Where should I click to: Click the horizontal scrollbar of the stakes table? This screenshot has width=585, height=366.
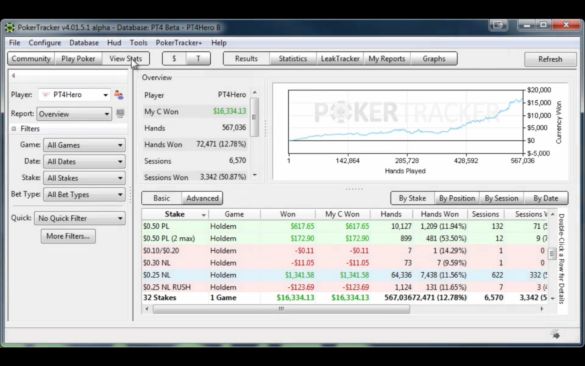click(x=281, y=309)
